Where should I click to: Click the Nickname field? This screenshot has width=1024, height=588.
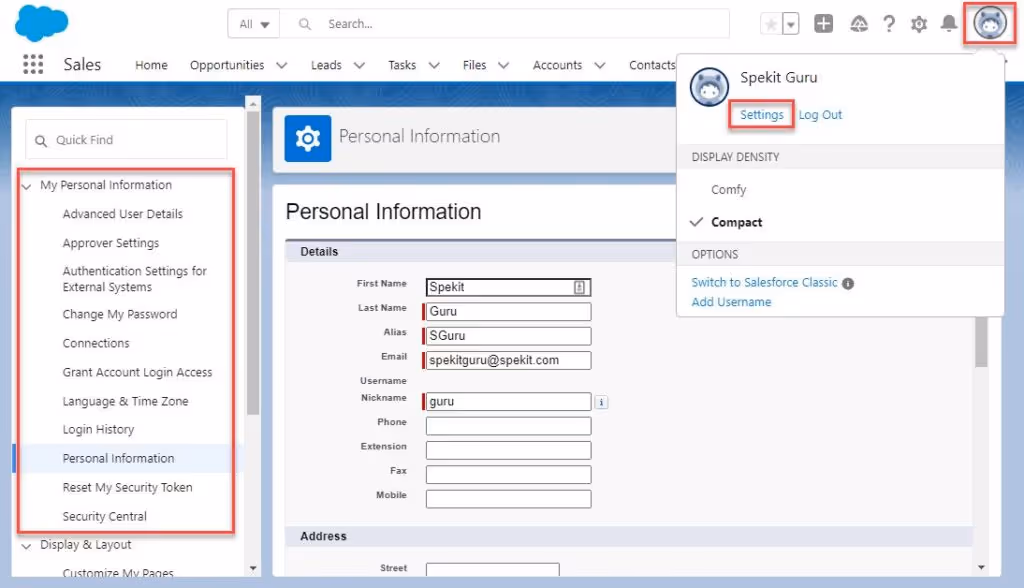tap(508, 402)
